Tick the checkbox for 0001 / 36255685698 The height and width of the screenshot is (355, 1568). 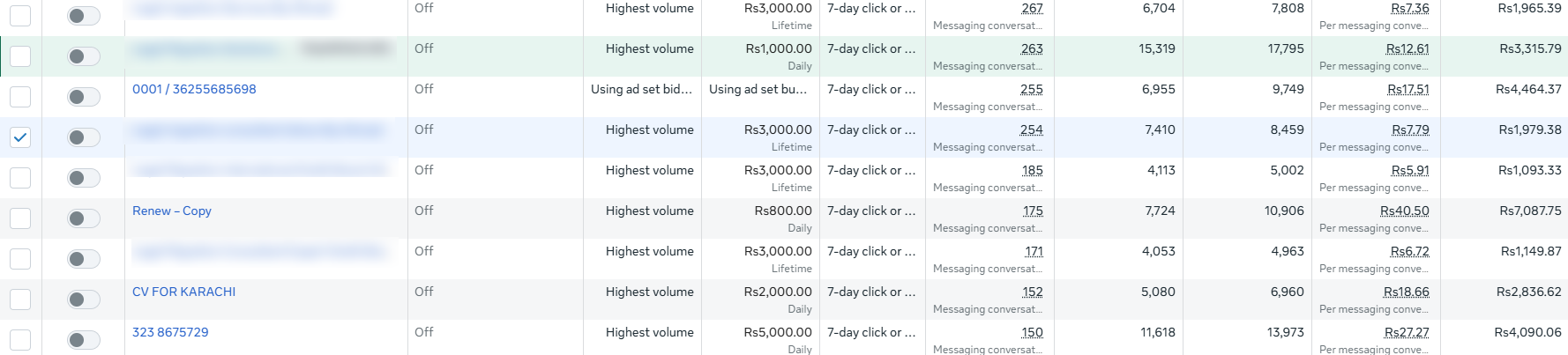(x=20, y=97)
